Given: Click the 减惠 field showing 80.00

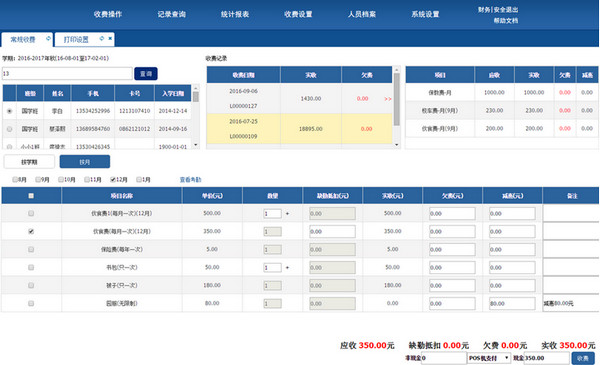Looking at the screenshot, I should (x=512, y=303).
